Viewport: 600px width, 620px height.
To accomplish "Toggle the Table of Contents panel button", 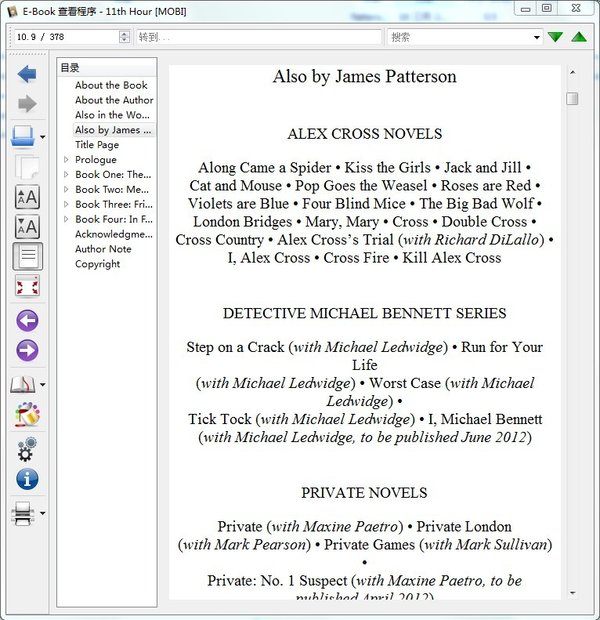I will pyautogui.click(x=27, y=257).
